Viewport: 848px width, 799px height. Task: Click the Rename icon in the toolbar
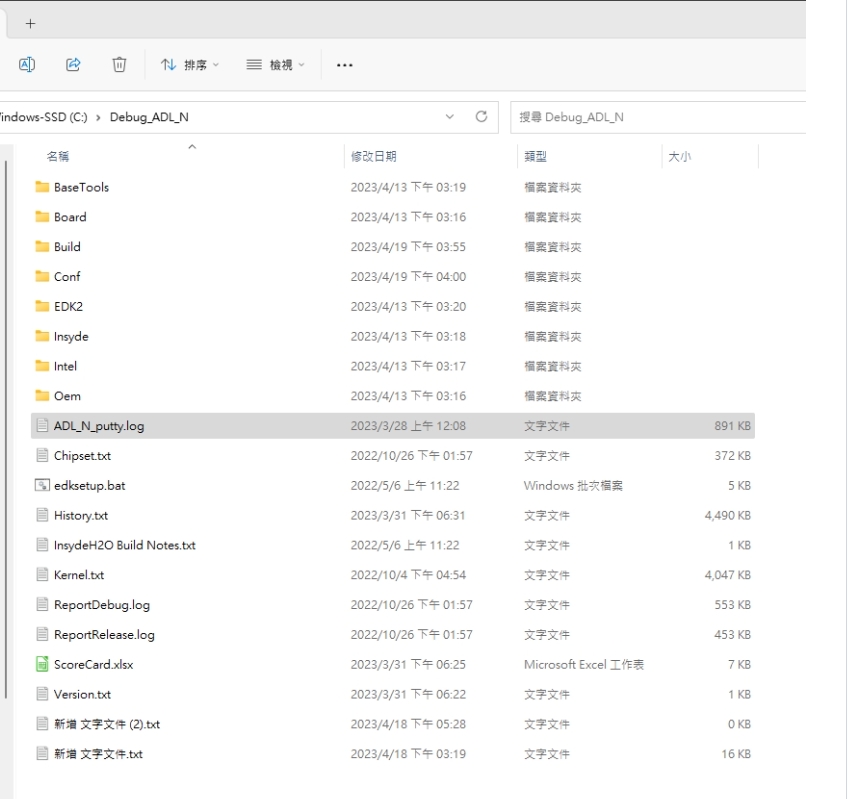[x=27, y=64]
